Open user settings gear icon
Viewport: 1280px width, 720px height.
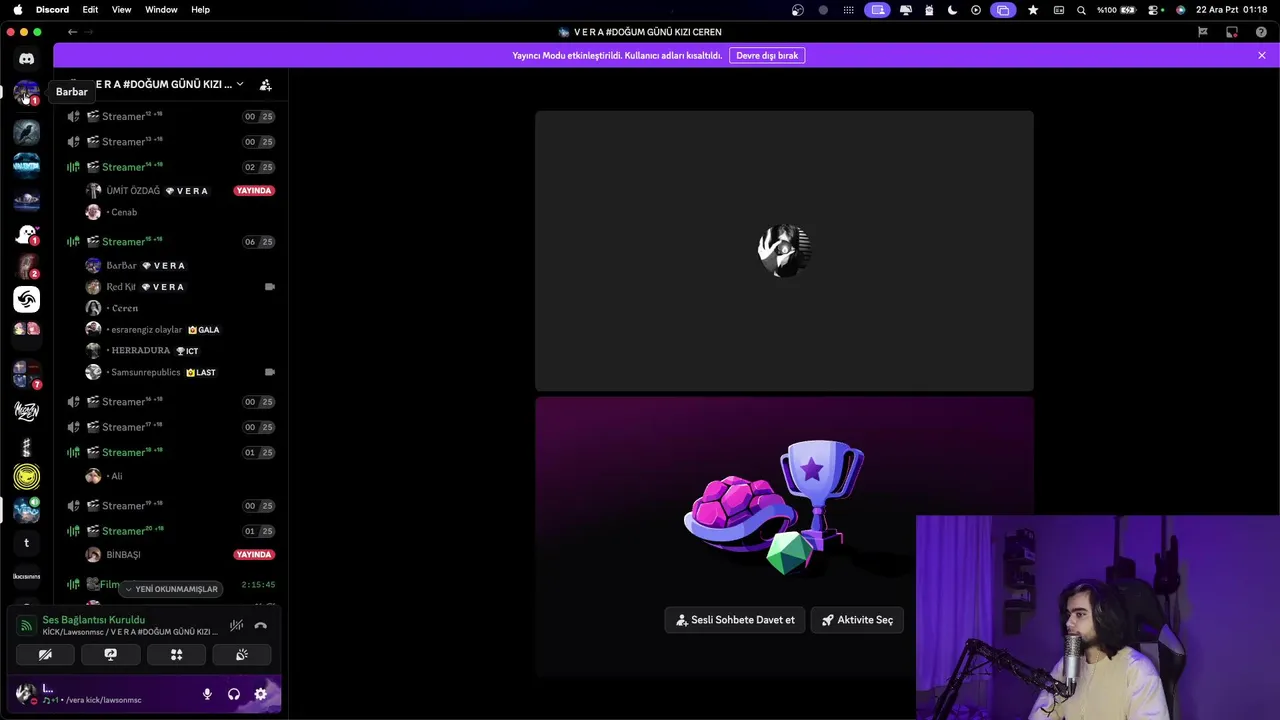[261, 694]
